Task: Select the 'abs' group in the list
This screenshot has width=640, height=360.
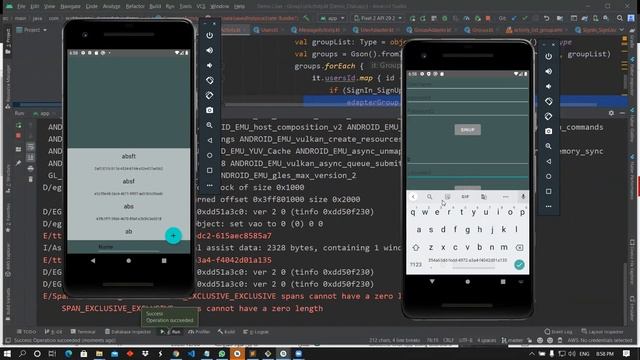Action: (x=129, y=207)
